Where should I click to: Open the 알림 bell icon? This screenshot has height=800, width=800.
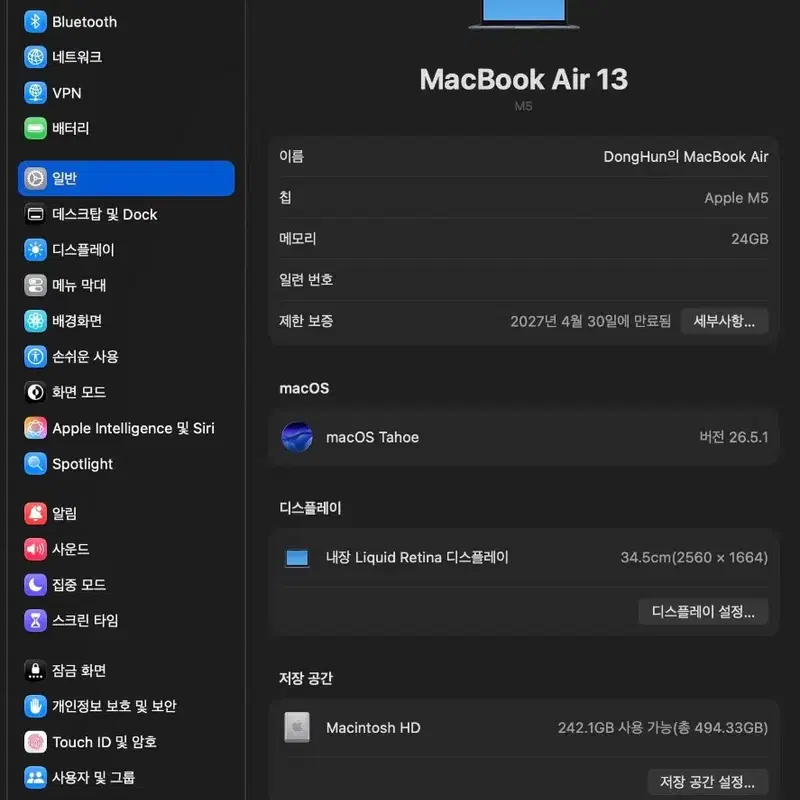35,513
